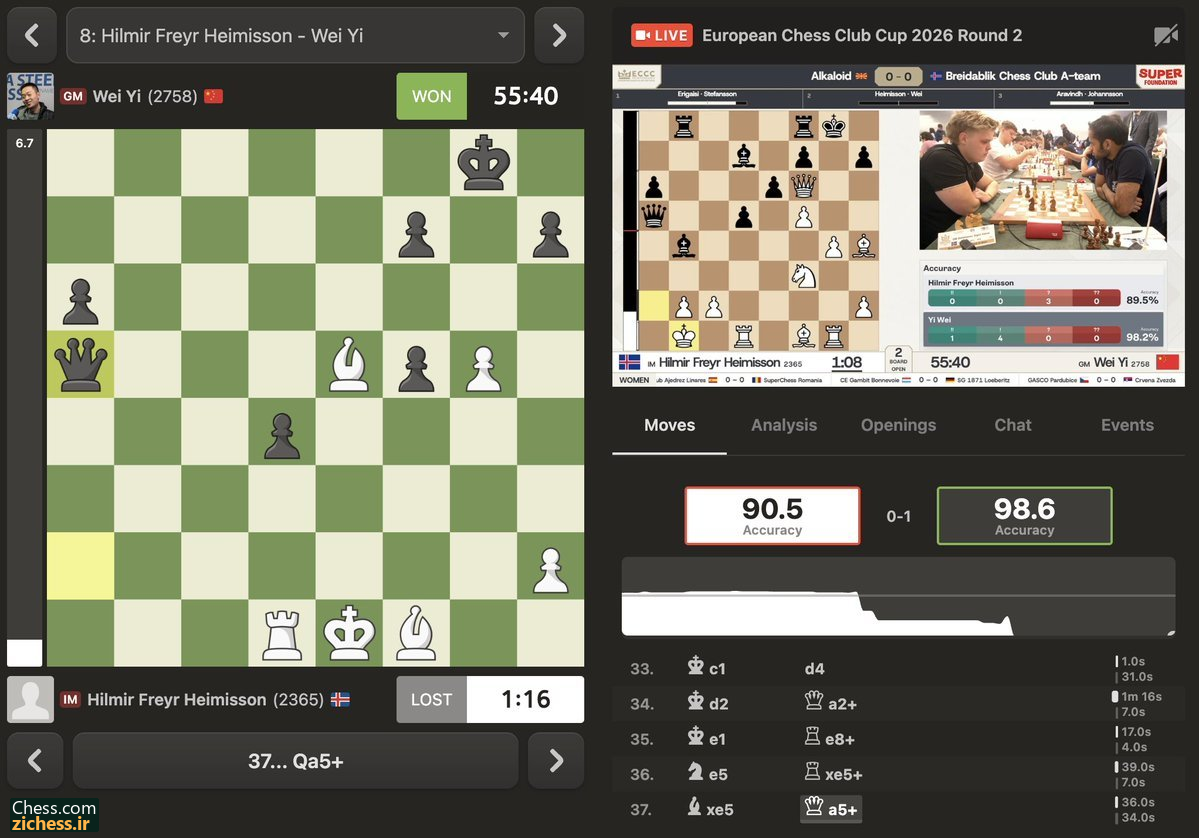Click Wei Yi's clock 55:40
The image size is (1199, 838).
pyautogui.click(x=525, y=96)
